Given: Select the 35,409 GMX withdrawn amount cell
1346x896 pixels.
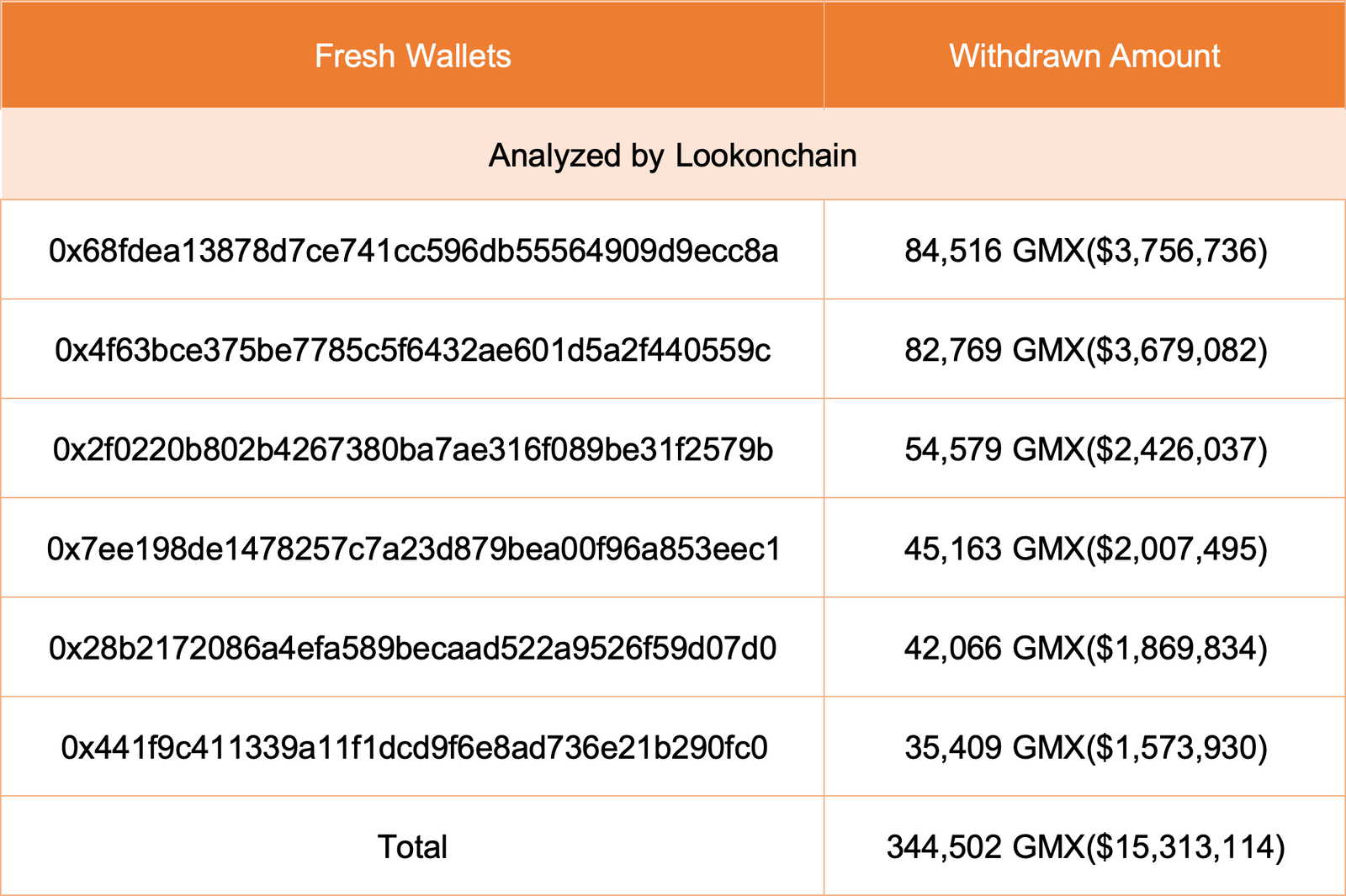Looking at the screenshot, I should [x=1085, y=748].
